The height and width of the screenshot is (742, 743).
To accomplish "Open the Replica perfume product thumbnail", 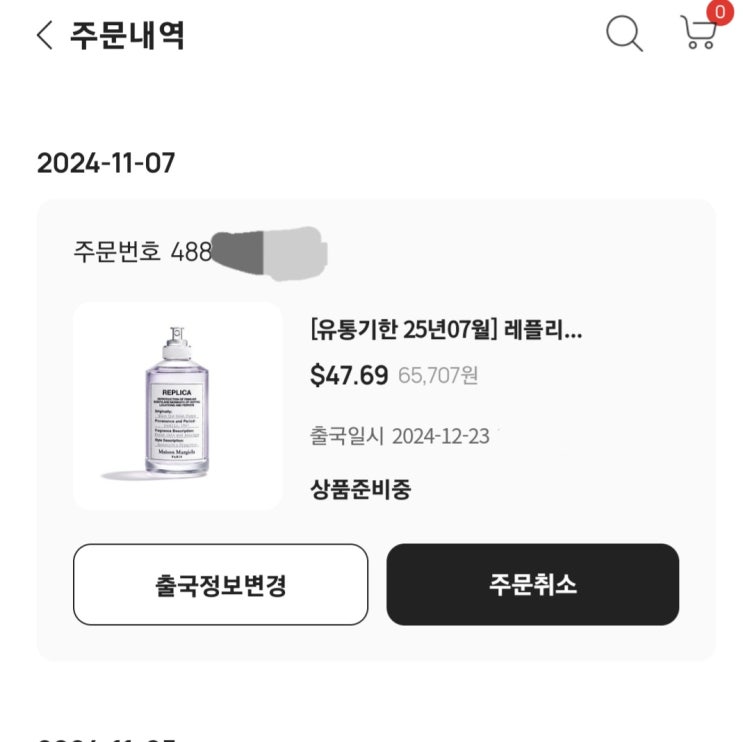I will pos(178,406).
